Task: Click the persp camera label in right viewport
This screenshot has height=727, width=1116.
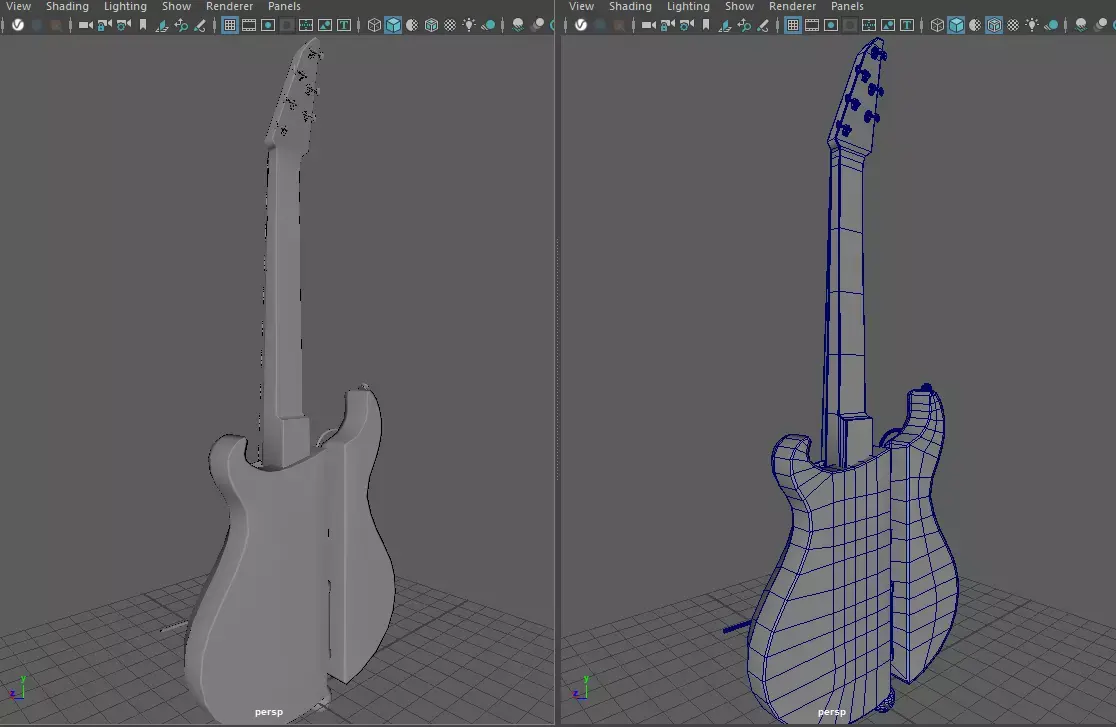Action: 832,711
